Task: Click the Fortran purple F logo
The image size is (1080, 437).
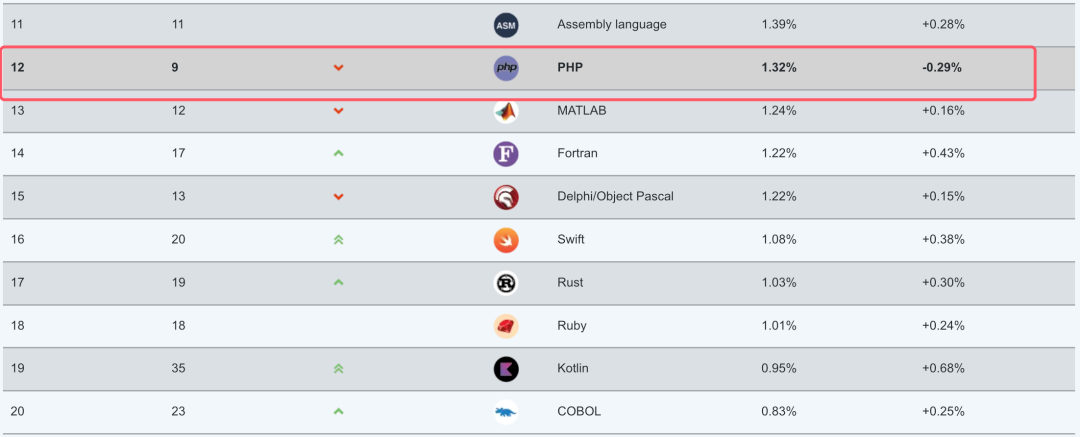Action: pyautogui.click(x=506, y=154)
